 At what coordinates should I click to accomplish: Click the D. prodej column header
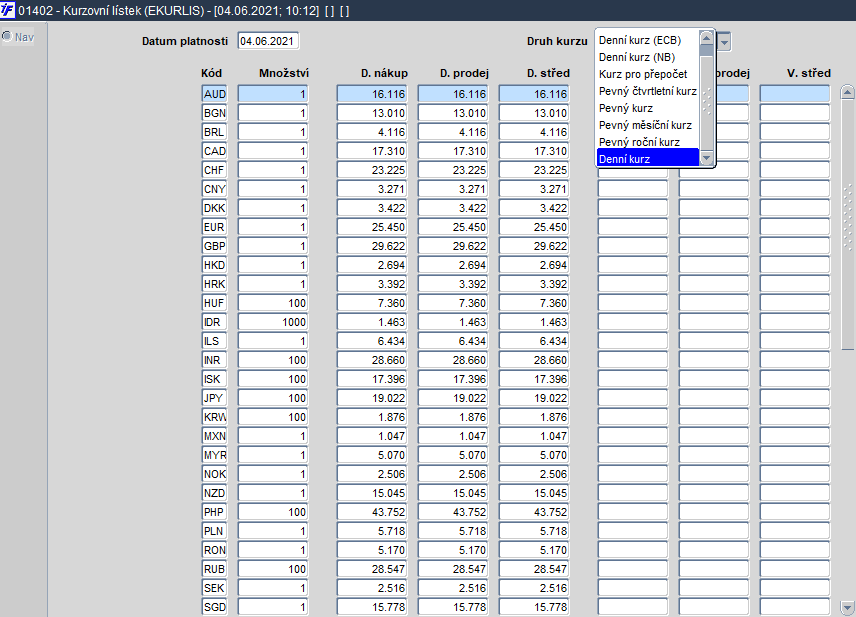pos(464,73)
